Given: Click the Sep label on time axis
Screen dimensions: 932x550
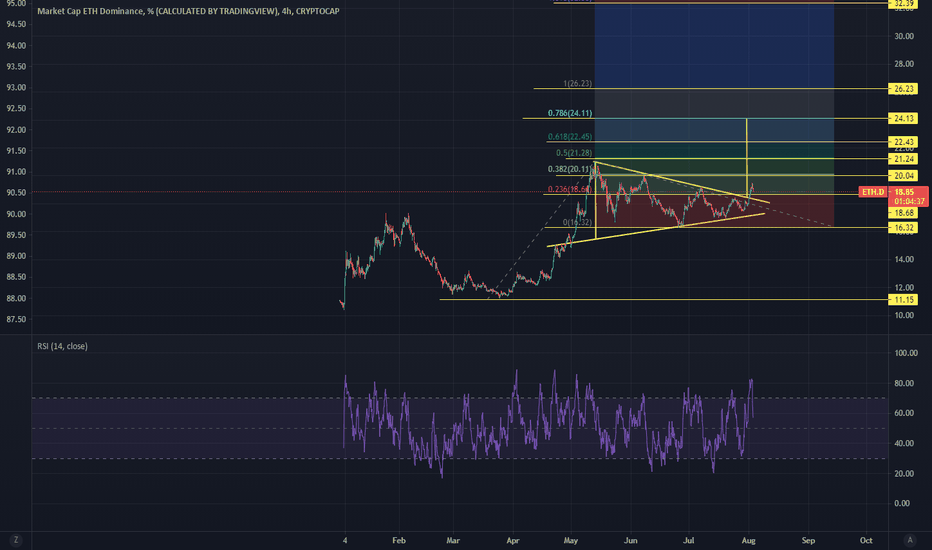Looking at the screenshot, I should coord(808,540).
